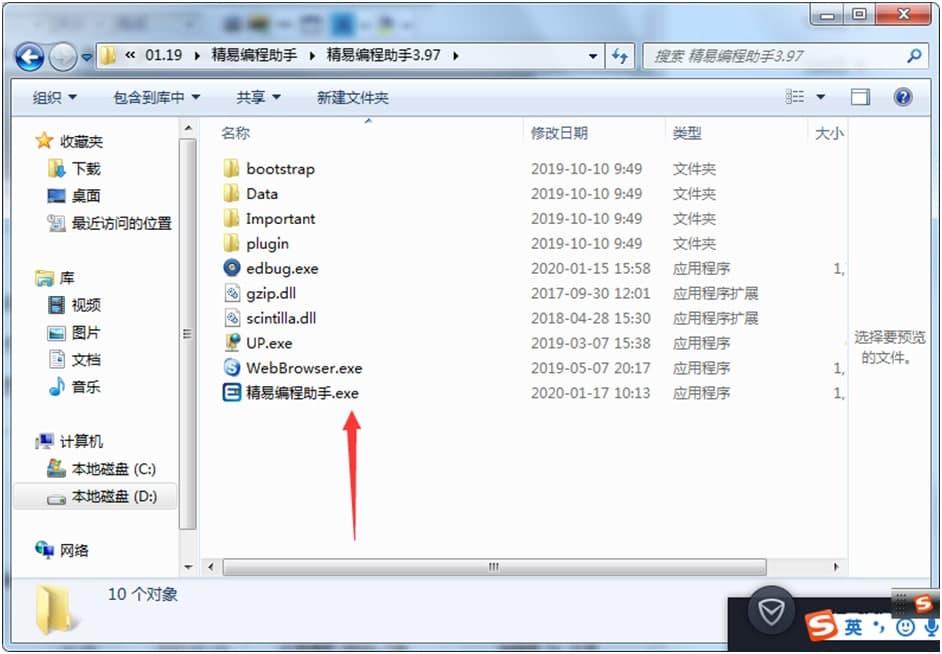Sort by 名称 column header
This screenshot has height=654, width=942.
point(235,133)
